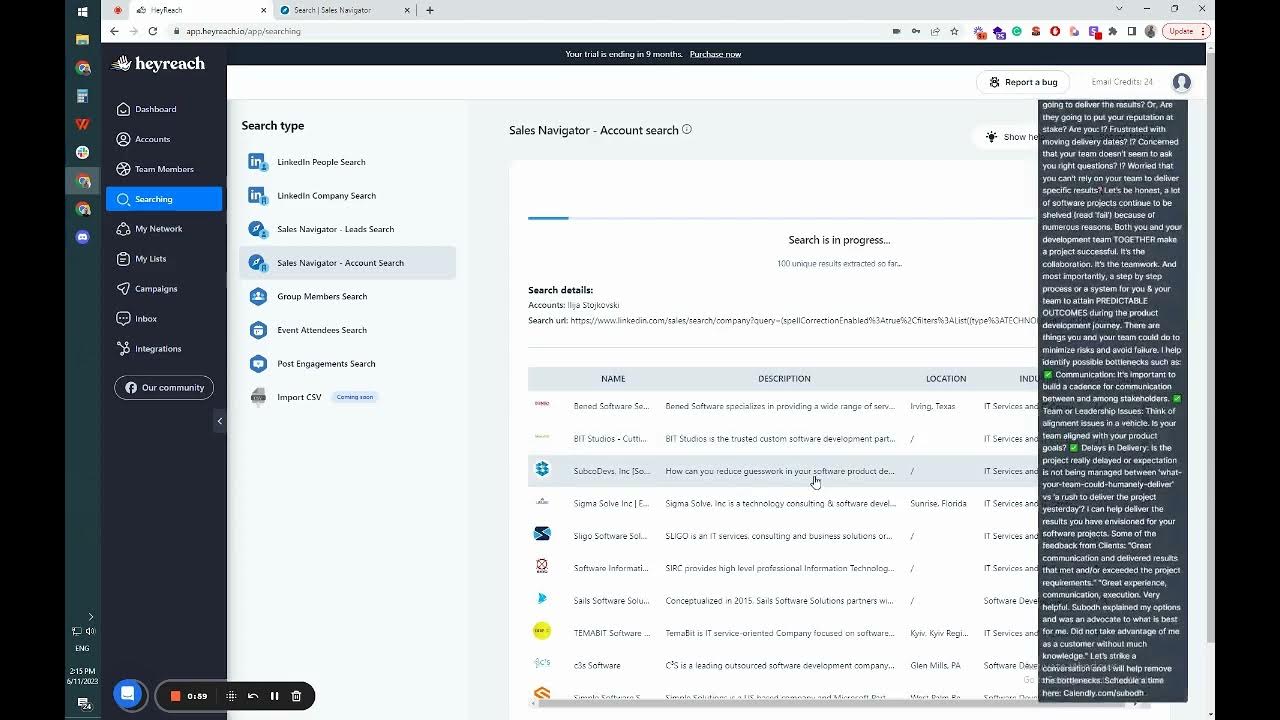Screen dimensions: 1280x720
Task: Open My Network page
Action: tap(158, 229)
